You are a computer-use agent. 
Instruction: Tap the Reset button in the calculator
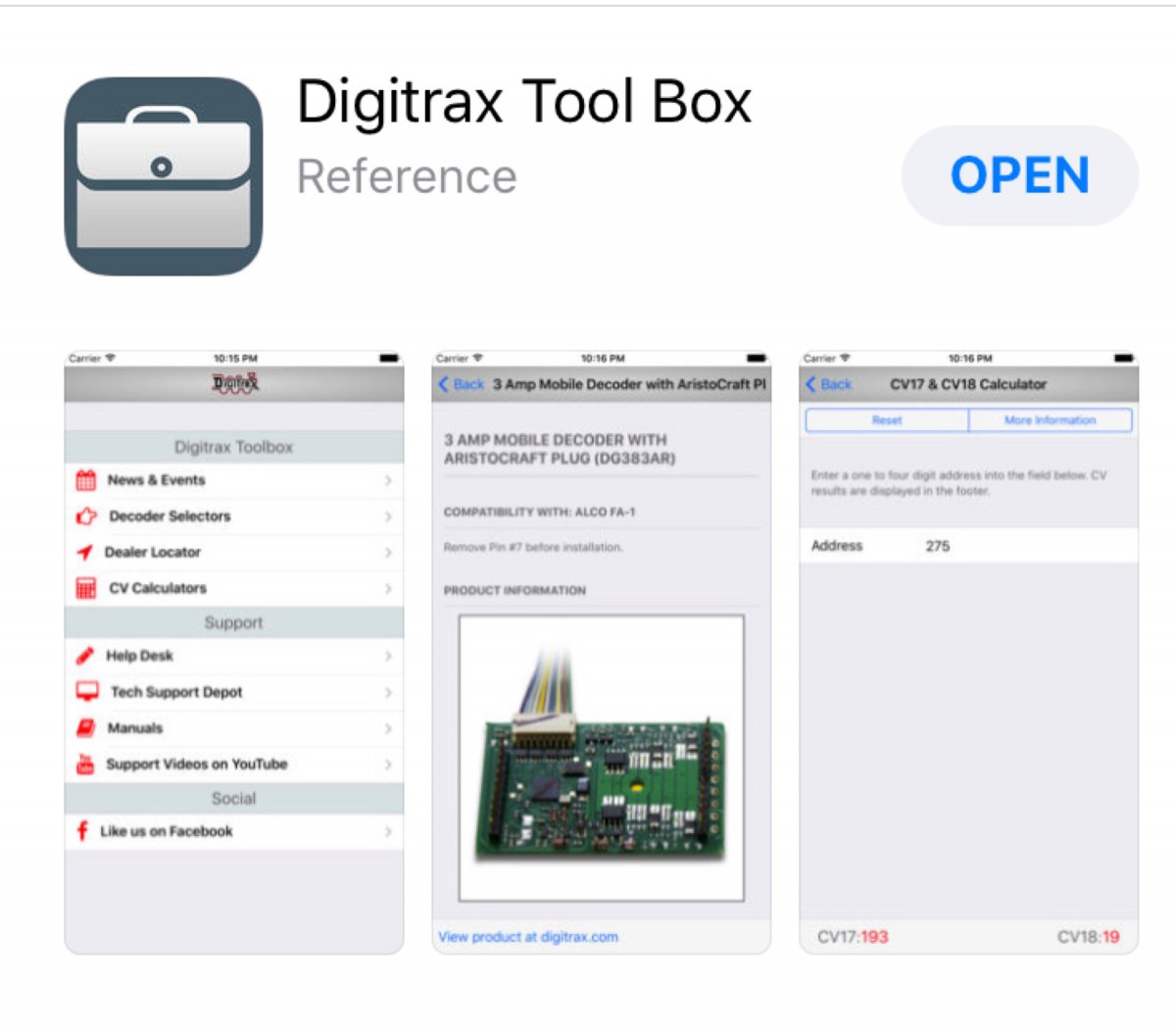tap(887, 419)
